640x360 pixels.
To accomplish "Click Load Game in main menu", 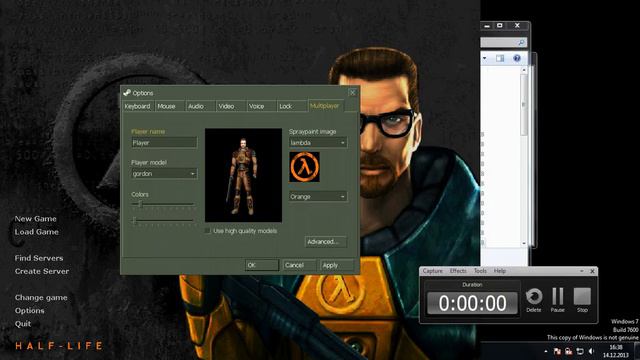I will tap(37, 232).
